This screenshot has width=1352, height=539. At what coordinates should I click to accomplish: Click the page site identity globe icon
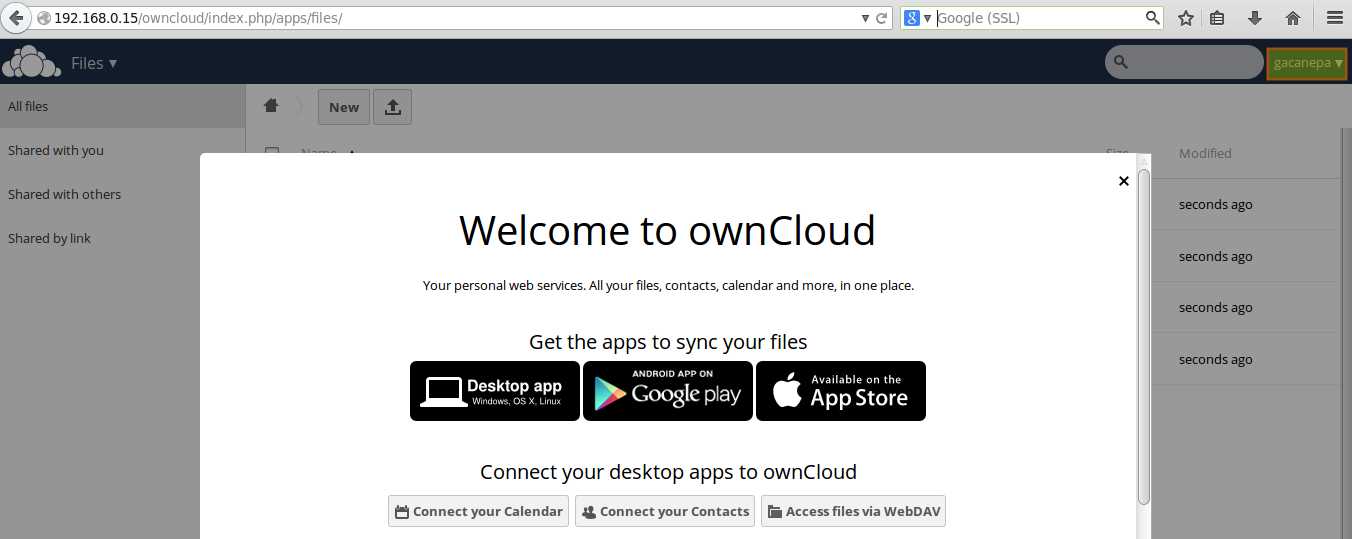tap(43, 18)
